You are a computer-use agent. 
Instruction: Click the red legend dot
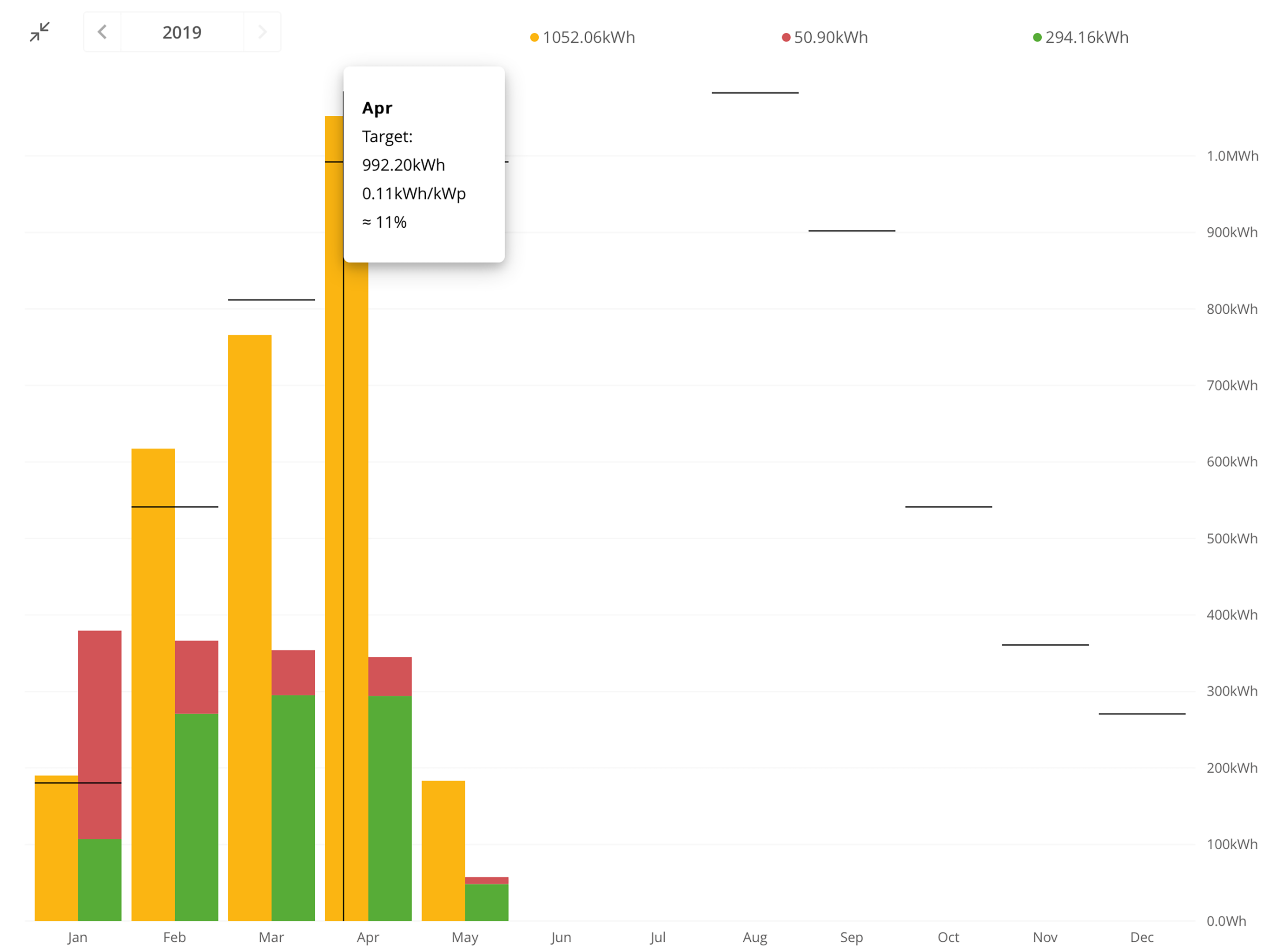coord(786,37)
